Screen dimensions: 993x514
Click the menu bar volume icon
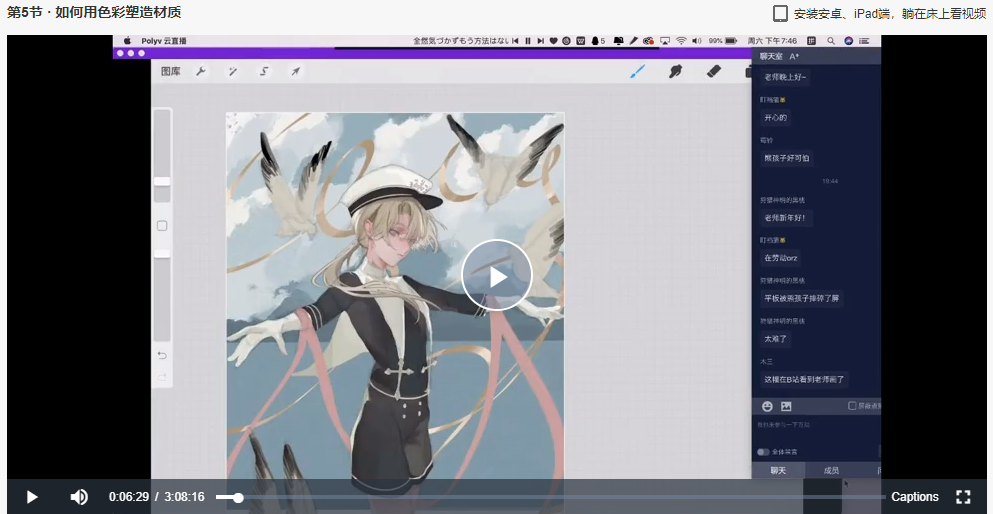pos(697,41)
